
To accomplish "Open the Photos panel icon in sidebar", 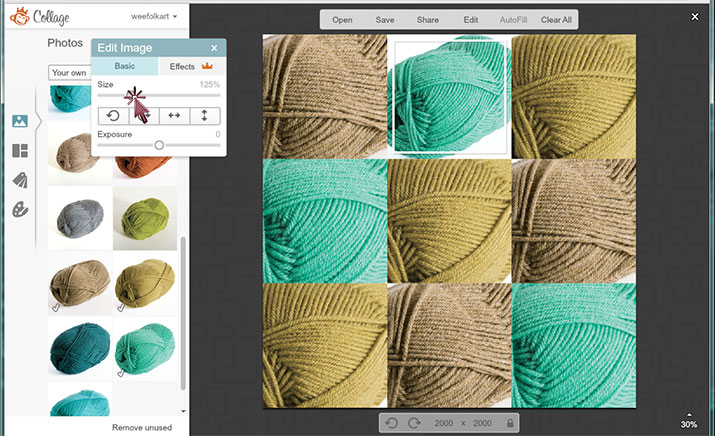I will [20, 121].
